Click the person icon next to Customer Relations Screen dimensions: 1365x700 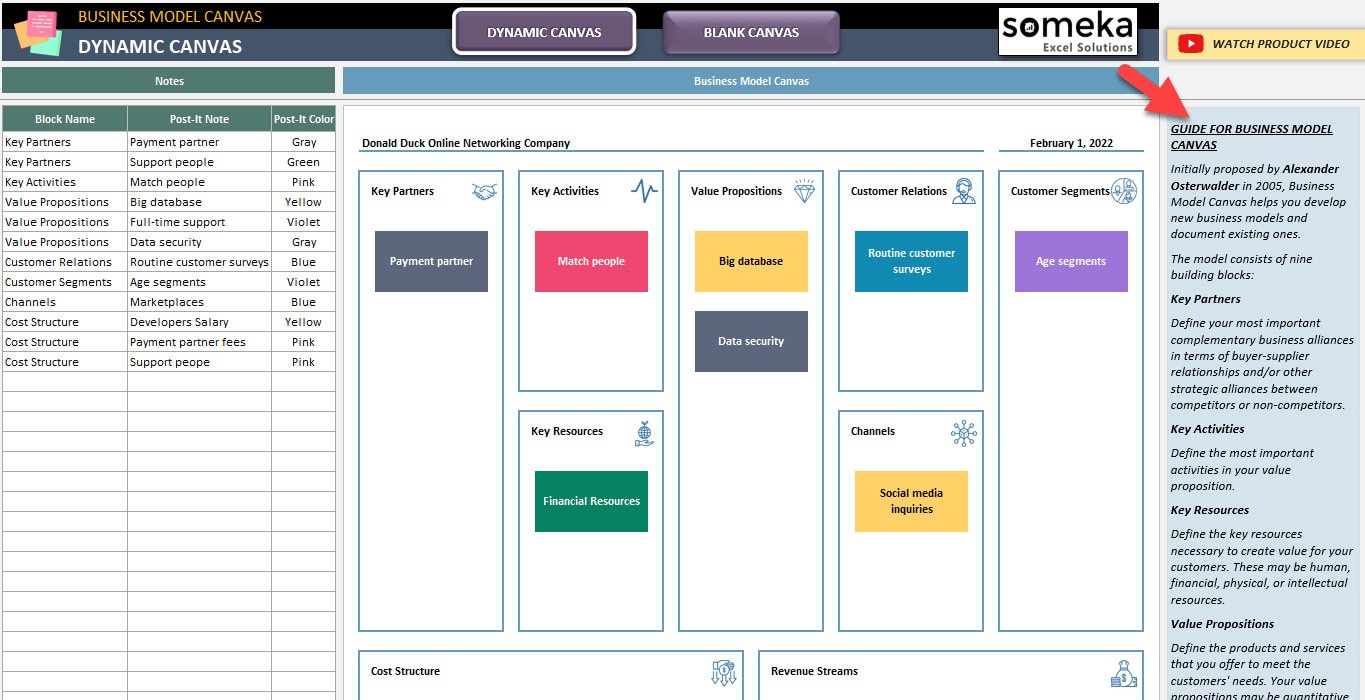coord(964,189)
